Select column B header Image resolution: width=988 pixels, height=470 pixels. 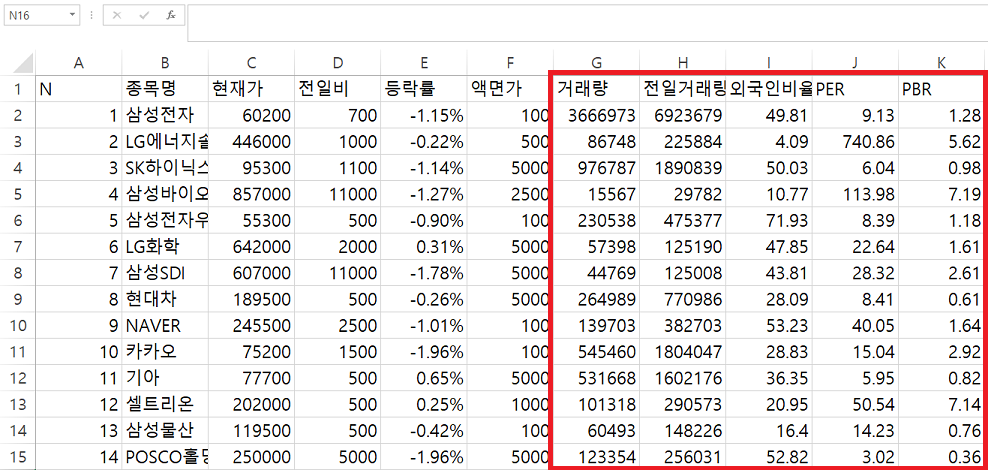165,62
